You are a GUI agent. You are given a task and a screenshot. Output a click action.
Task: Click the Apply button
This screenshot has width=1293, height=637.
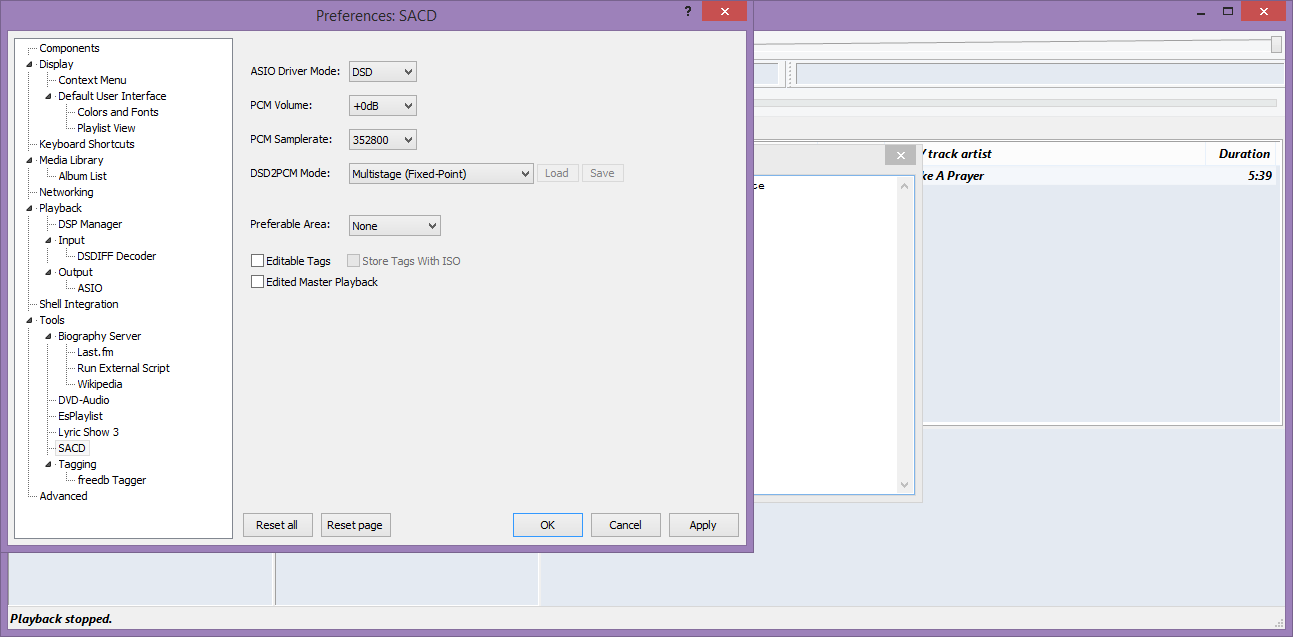702,525
